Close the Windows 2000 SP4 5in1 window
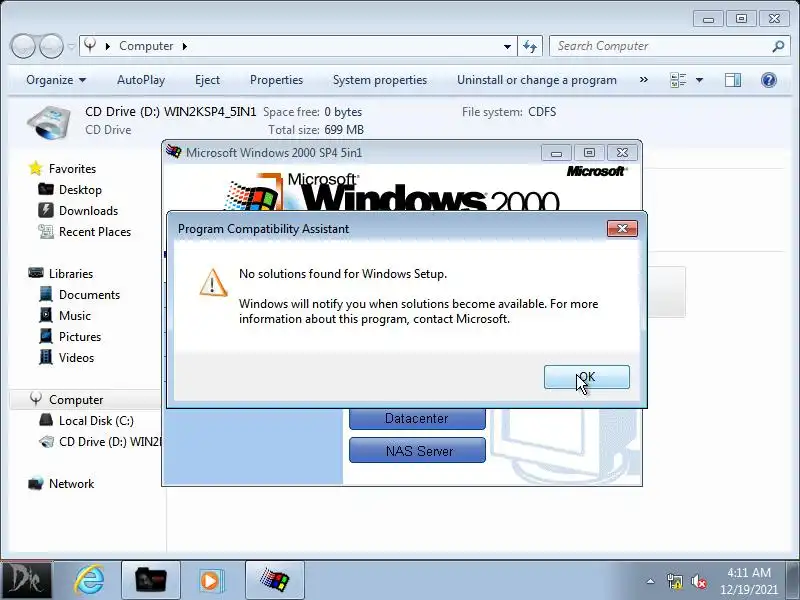This screenshot has width=800, height=600. 622,153
